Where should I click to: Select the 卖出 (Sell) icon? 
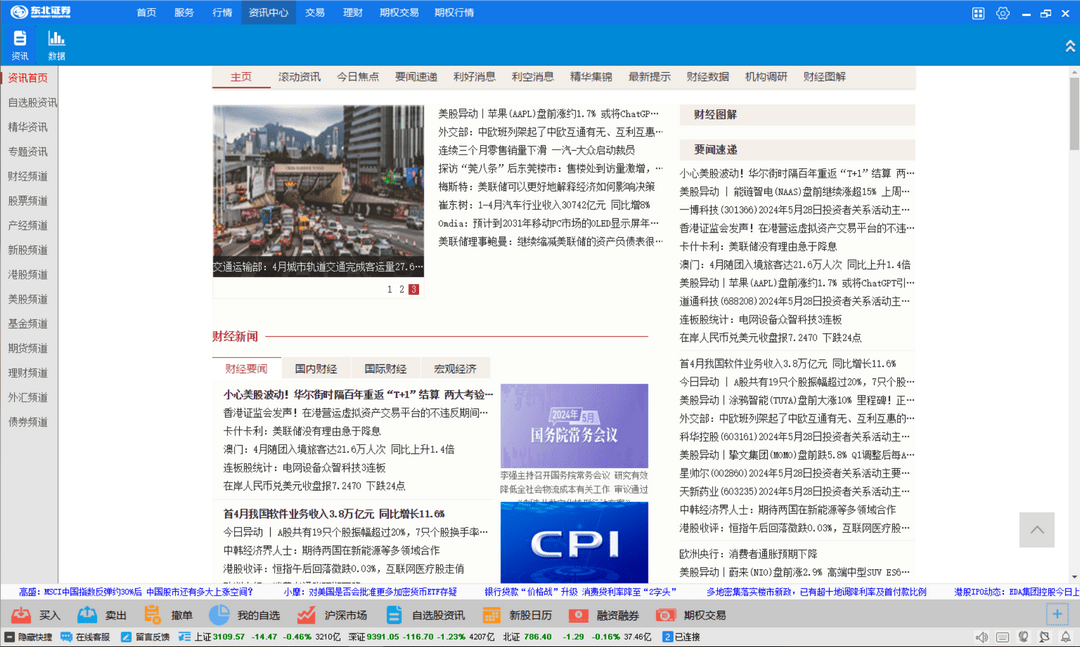tap(86, 614)
